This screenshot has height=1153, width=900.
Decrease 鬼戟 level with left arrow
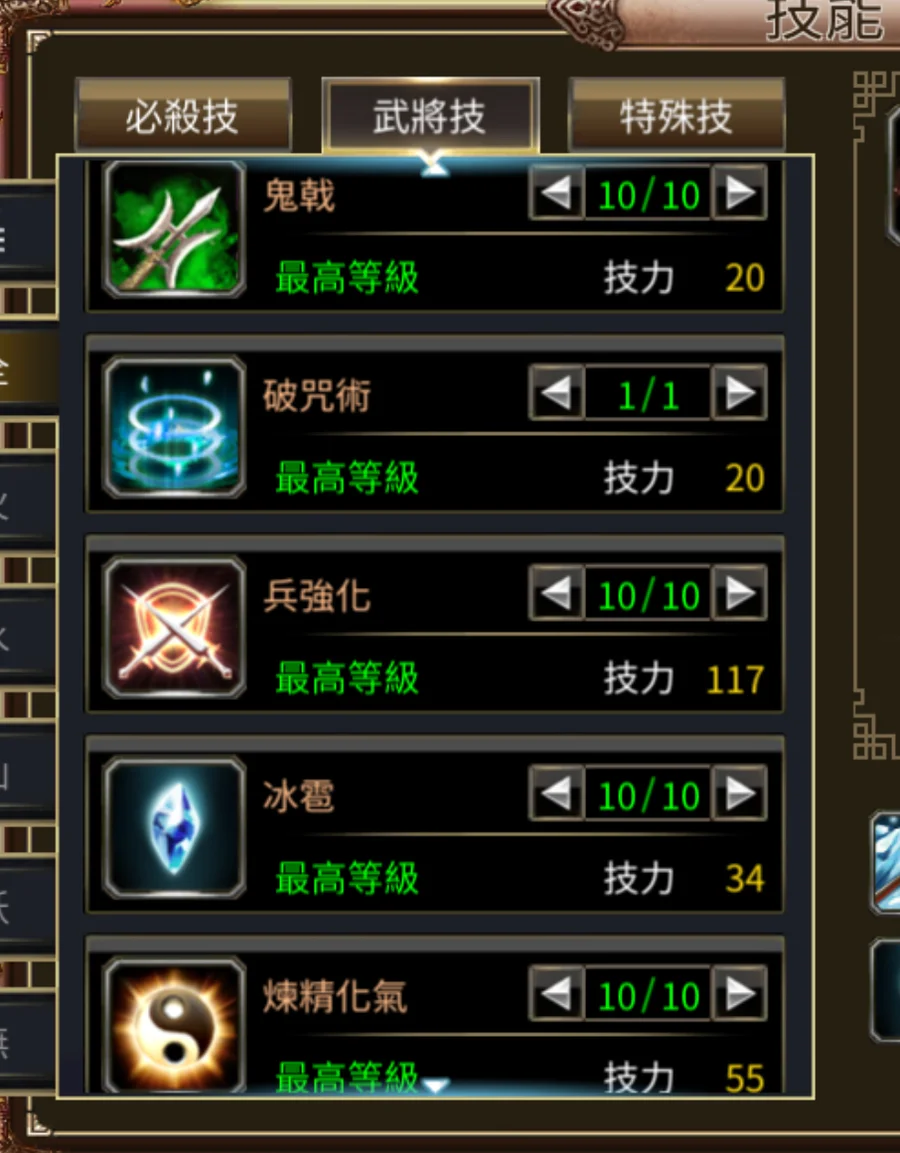click(x=557, y=193)
